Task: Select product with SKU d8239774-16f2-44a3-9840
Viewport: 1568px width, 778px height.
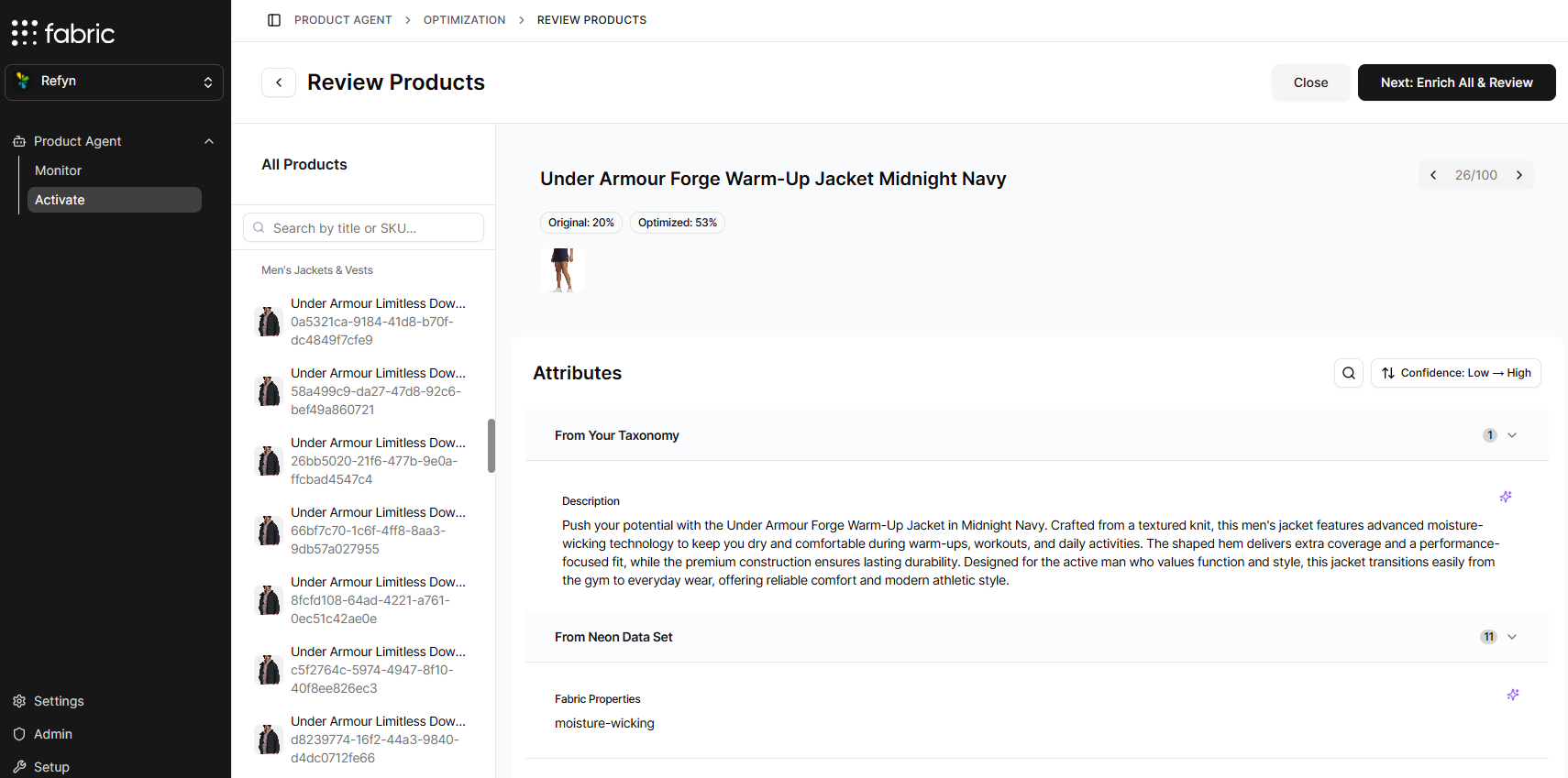Action: click(x=363, y=740)
